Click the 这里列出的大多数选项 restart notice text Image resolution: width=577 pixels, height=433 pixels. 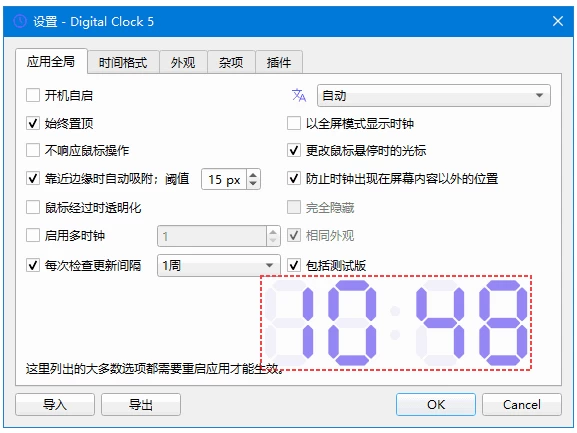coord(155,368)
